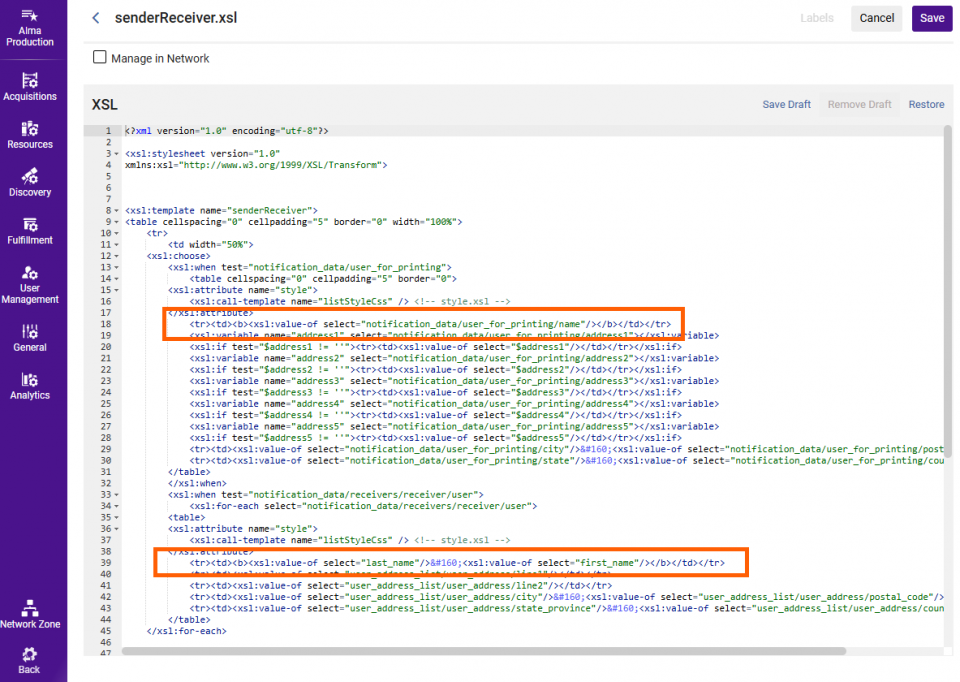Click line 31 closing table tag
Screen dimensions: 960x682
(x=189, y=472)
